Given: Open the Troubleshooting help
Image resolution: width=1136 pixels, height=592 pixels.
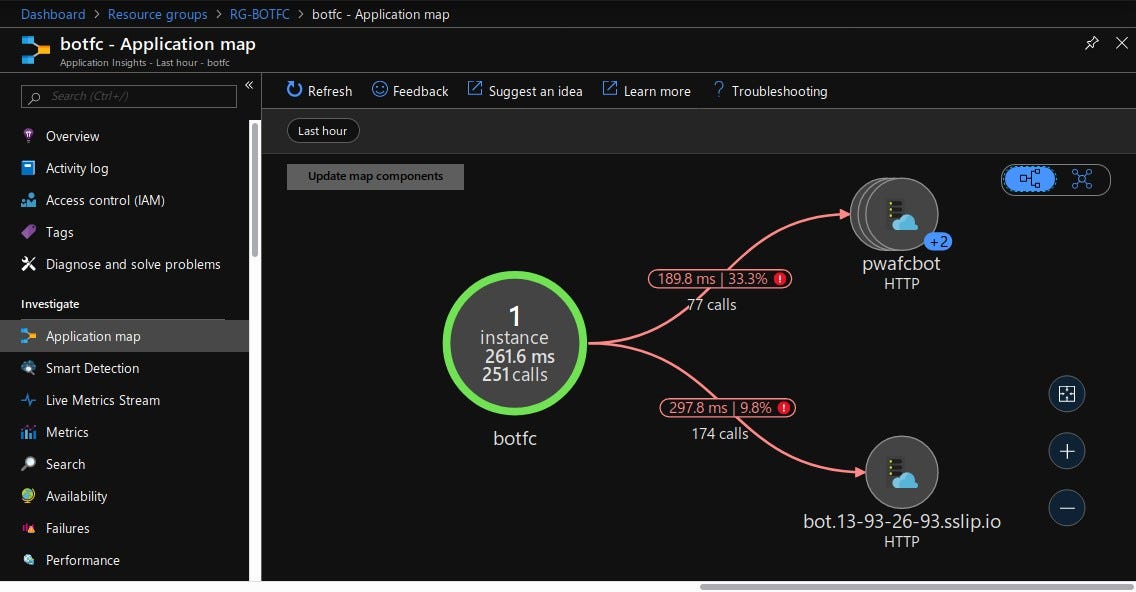Looking at the screenshot, I should coord(770,91).
